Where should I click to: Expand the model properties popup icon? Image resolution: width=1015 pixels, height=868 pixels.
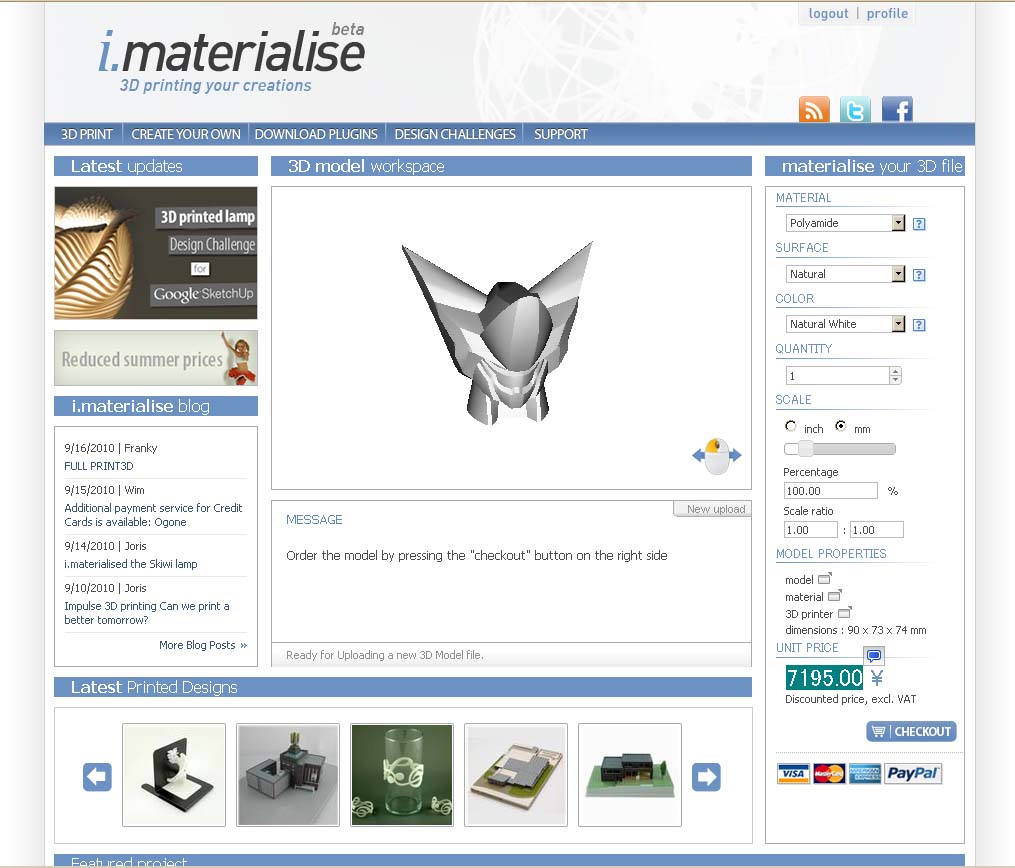(825, 578)
